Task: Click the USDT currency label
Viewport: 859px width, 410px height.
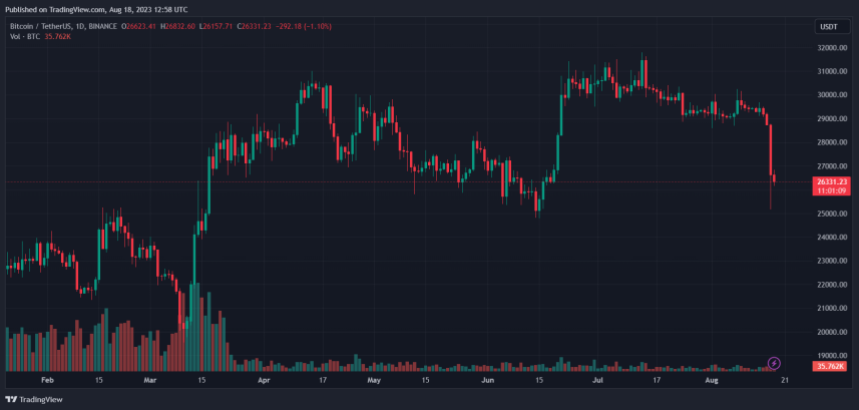Action: point(827,28)
